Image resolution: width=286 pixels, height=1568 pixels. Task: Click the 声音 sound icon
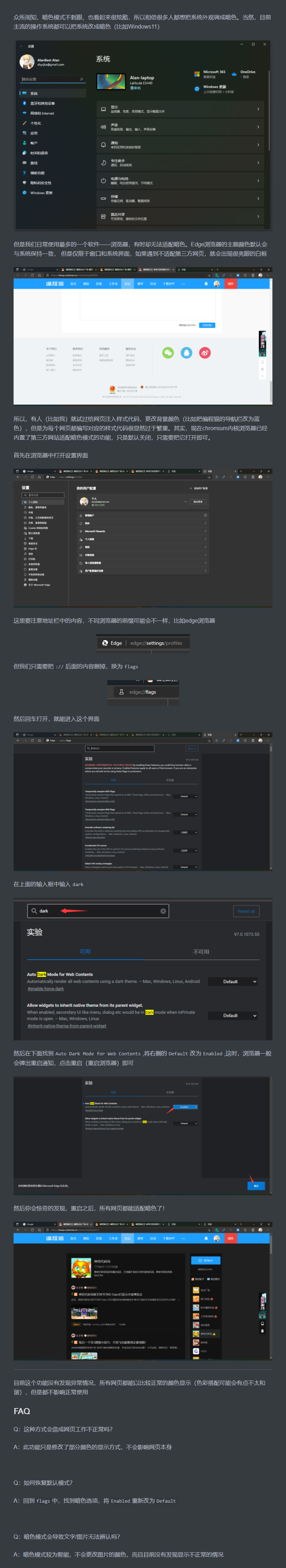pyautogui.click(x=103, y=127)
